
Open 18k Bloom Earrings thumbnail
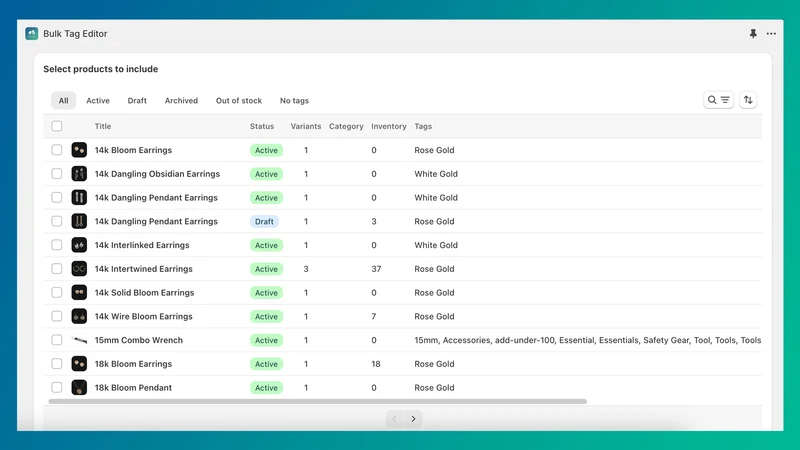pos(79,364)
